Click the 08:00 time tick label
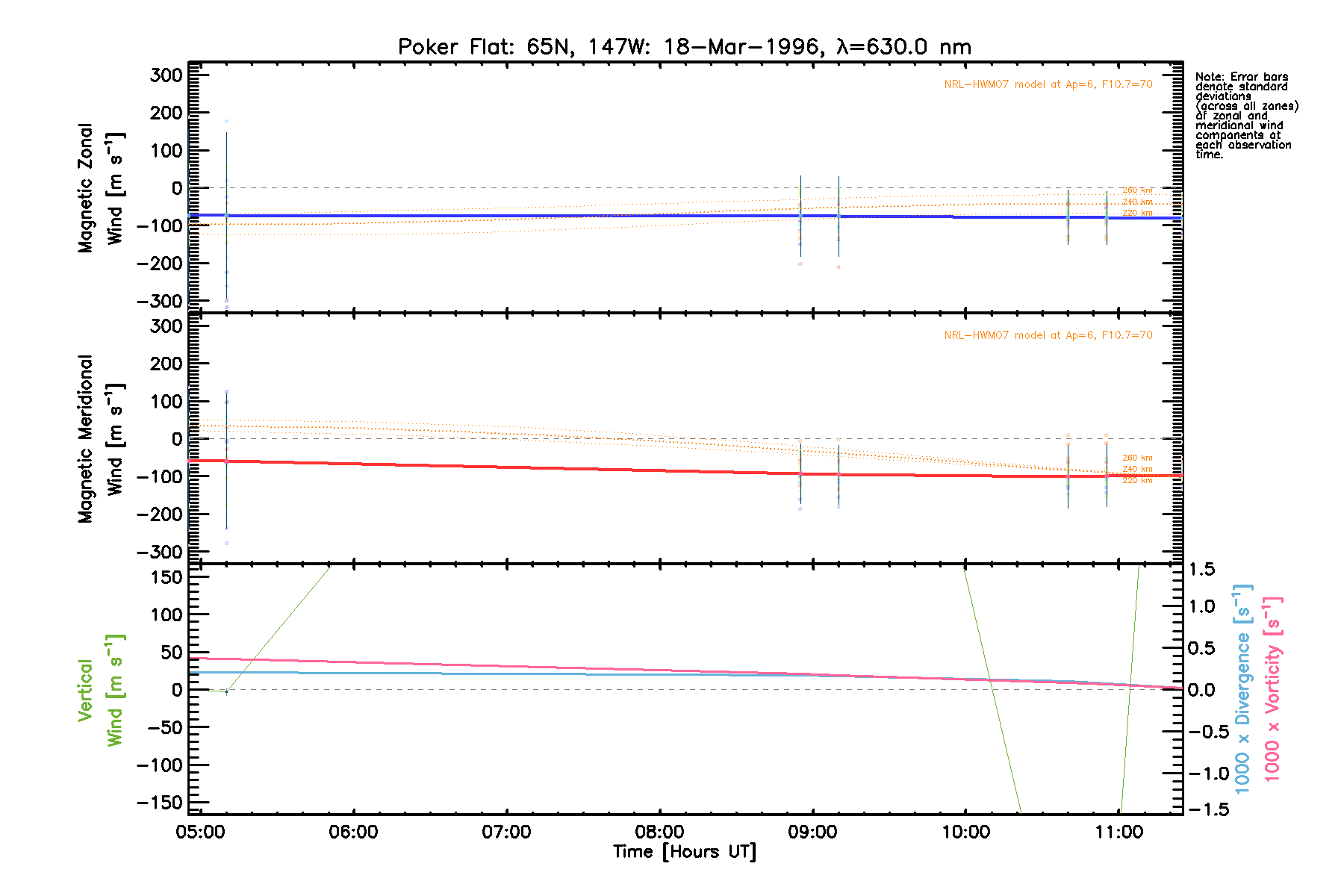Image resolution: width=1344 pixels, height=896 pixels. 659,832
